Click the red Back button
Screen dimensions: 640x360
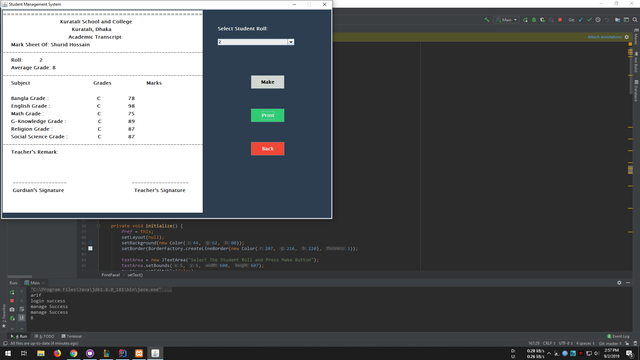[267, 149]
